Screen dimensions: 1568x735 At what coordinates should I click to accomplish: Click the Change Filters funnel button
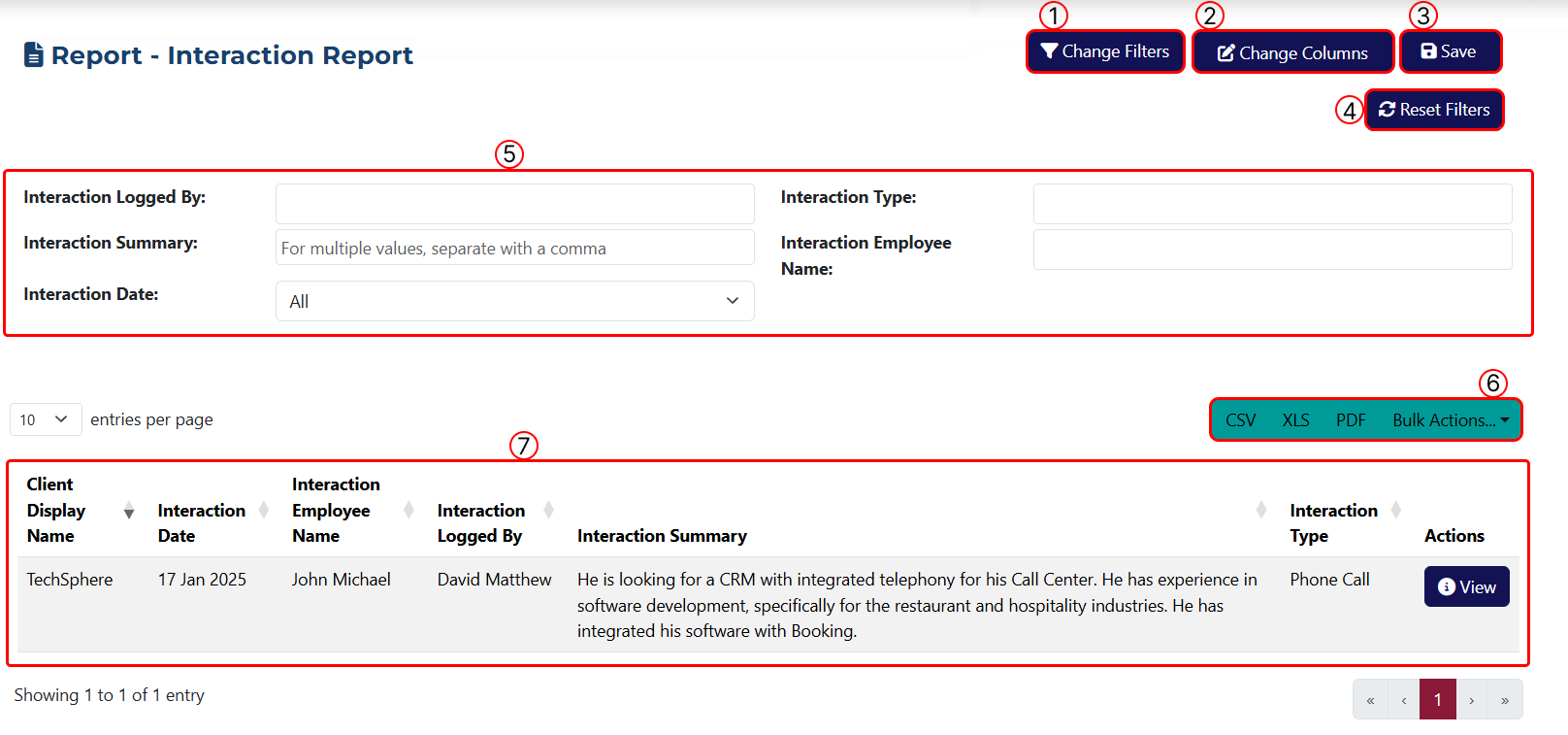(x=1105, y=51)
